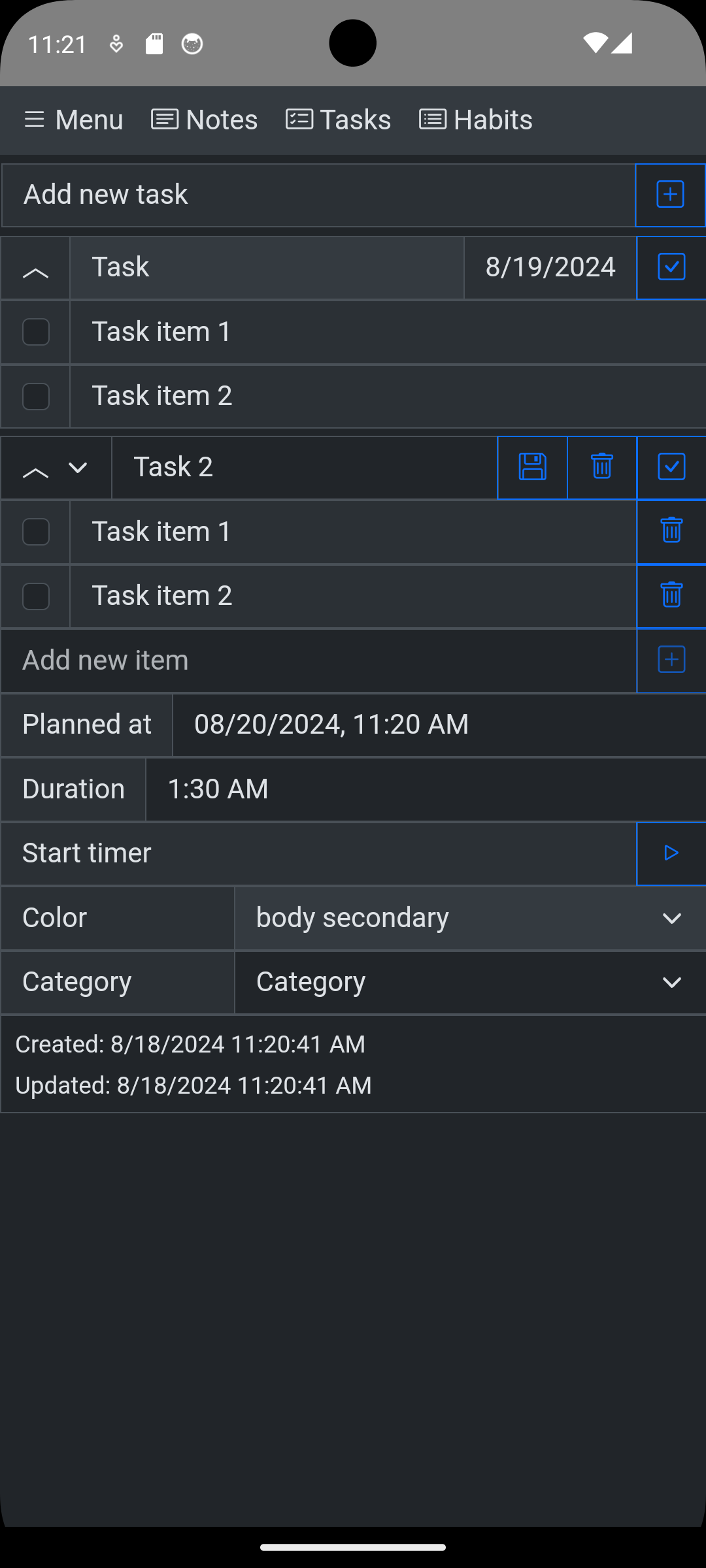Open the Color dropdown showing body secondary
The width and height of the screenshot is (706, 1568).
471,917
